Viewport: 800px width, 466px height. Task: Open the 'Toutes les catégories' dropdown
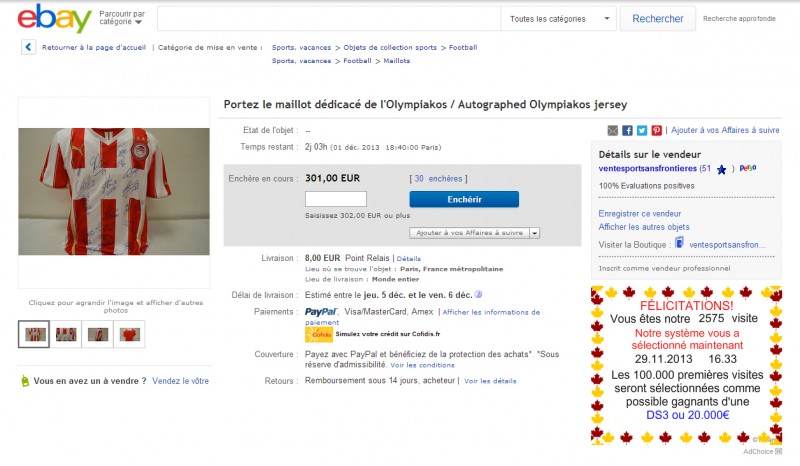(559, 19)
